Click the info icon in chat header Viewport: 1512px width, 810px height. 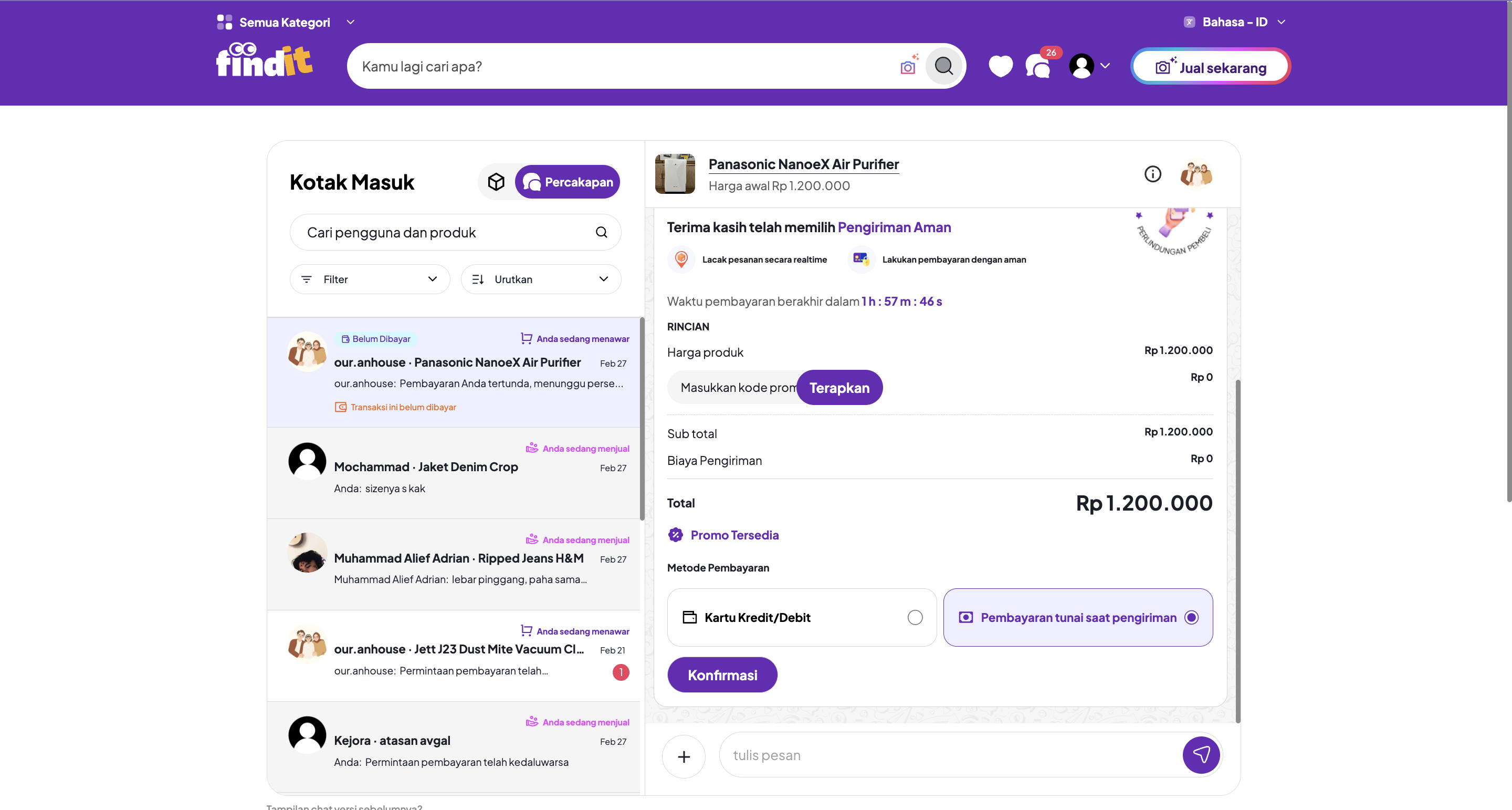point(1152,174)
